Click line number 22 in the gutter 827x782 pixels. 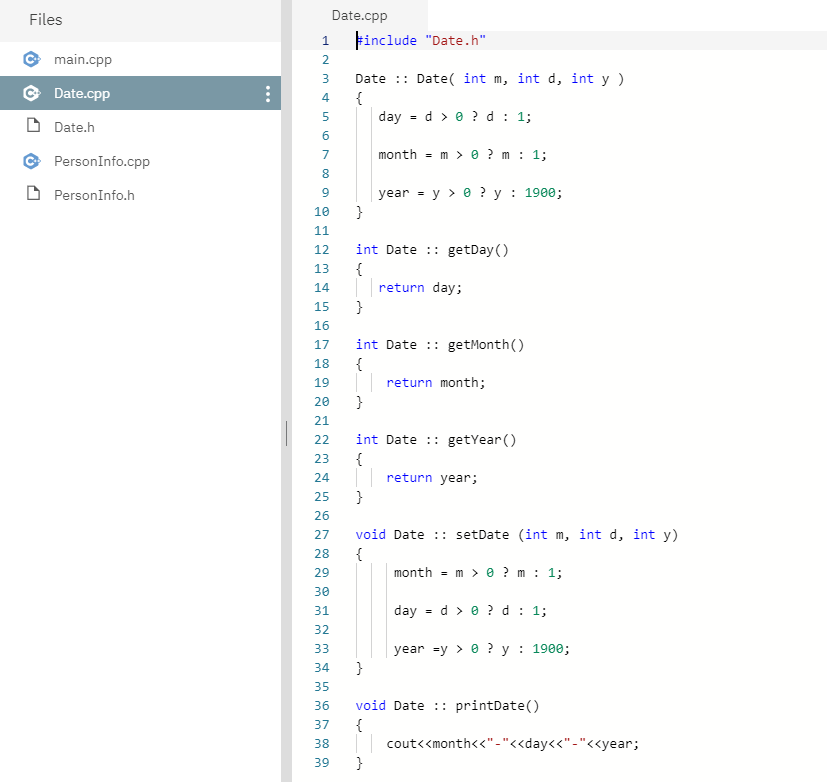(x=322, y=439)
